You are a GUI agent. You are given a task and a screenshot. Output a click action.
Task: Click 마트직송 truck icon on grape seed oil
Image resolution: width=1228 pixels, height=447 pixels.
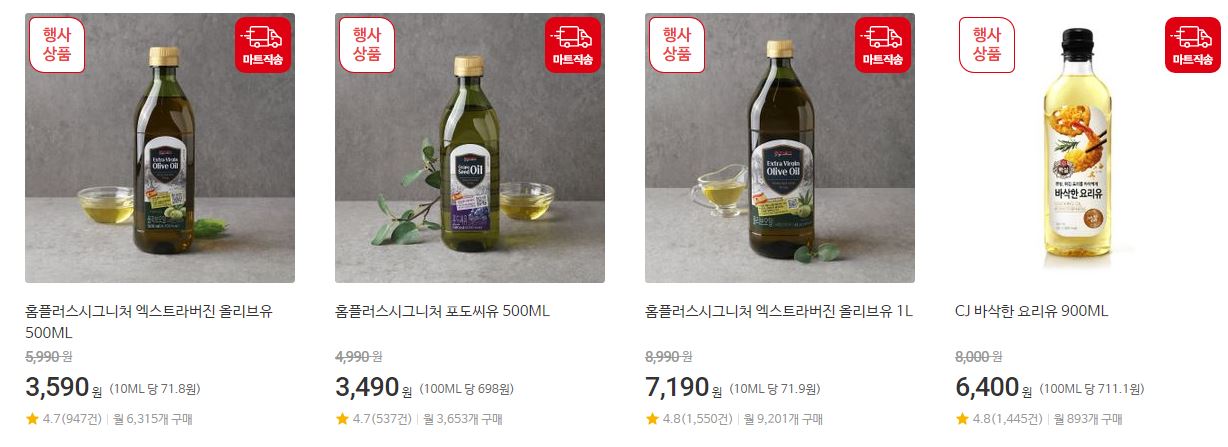(x=573, y=45)
